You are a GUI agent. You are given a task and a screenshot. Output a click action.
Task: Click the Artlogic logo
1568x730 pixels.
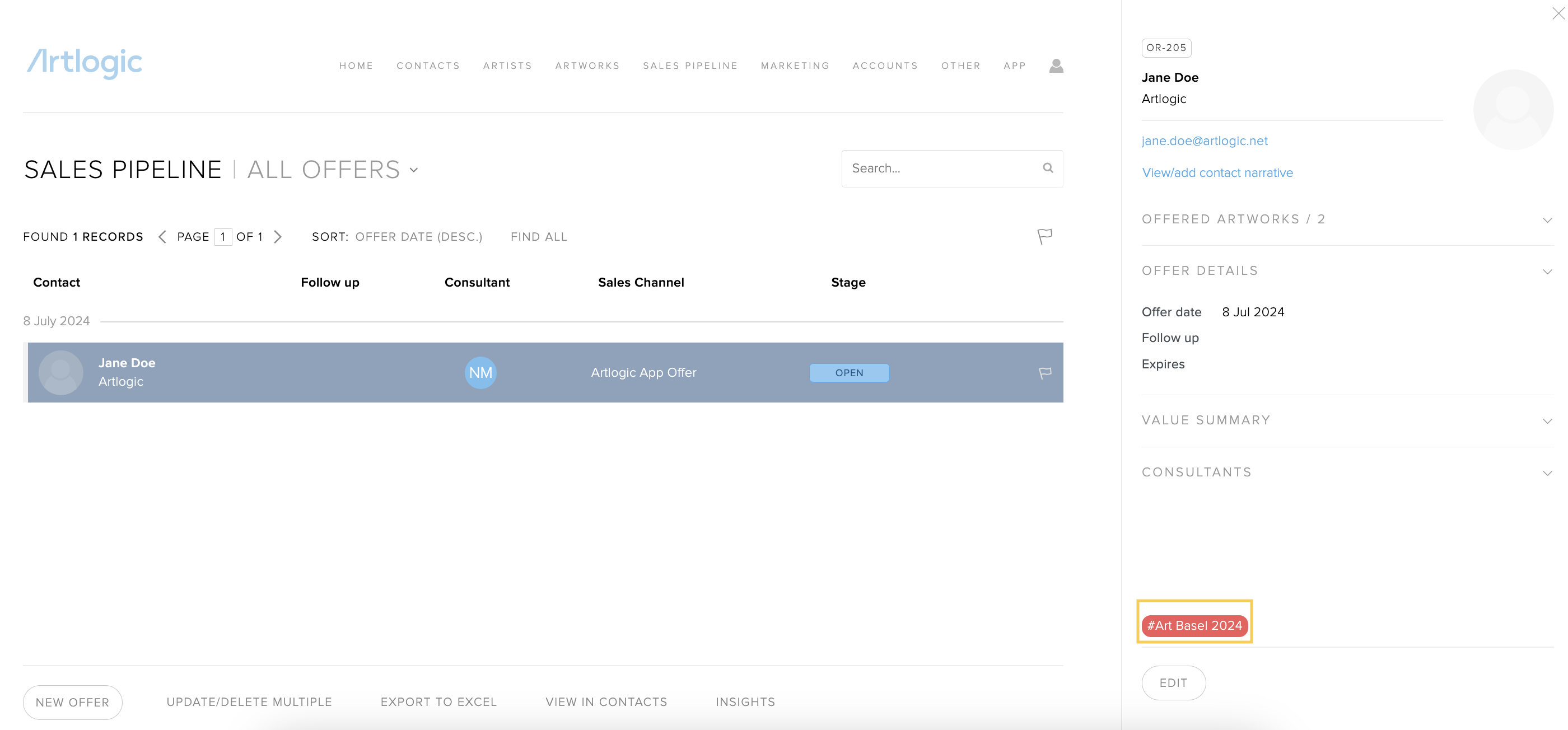[x=84, y=63]
